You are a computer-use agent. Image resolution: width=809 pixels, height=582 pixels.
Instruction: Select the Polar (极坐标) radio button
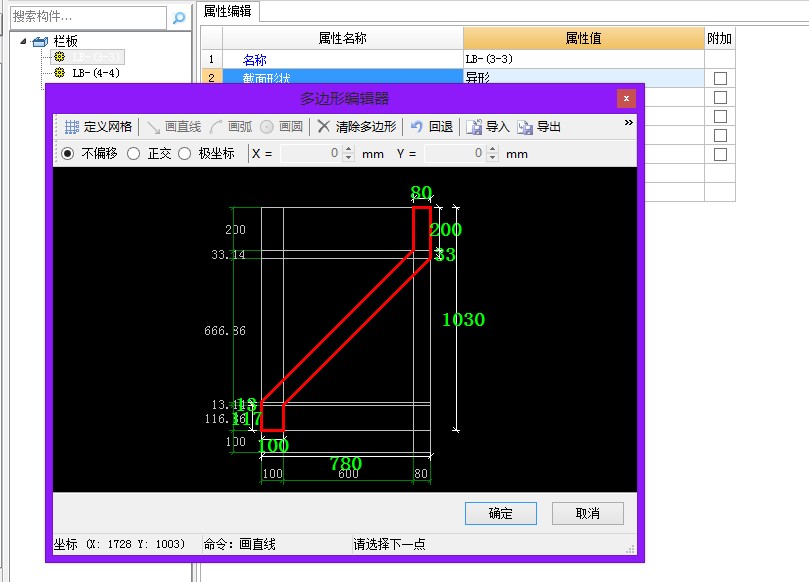(x=185, y=154)
